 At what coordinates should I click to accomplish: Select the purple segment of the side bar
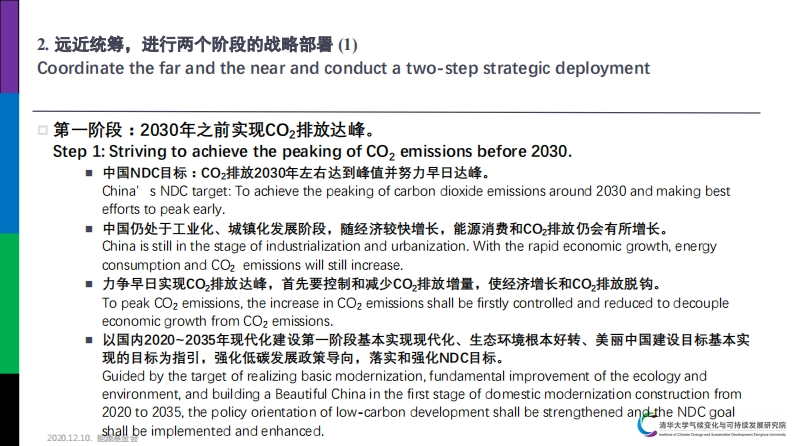[x=9, y=47]
